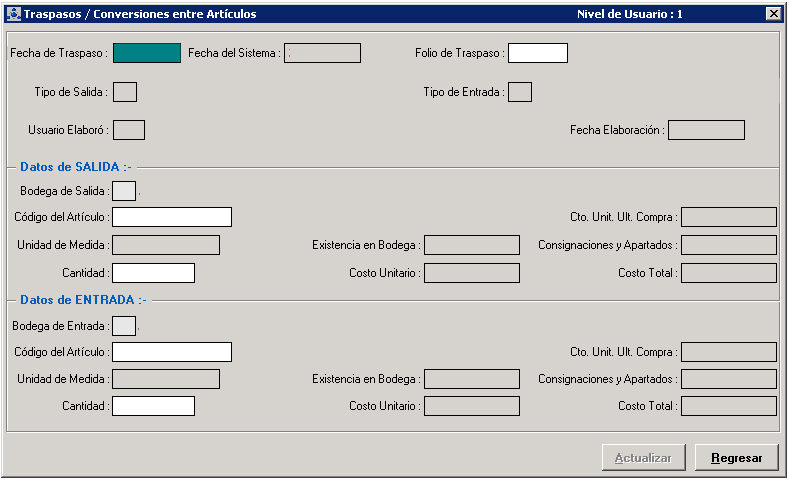Select the Tipo de Entrada box
Screen dimensions: 789x481
pos(520,92)
